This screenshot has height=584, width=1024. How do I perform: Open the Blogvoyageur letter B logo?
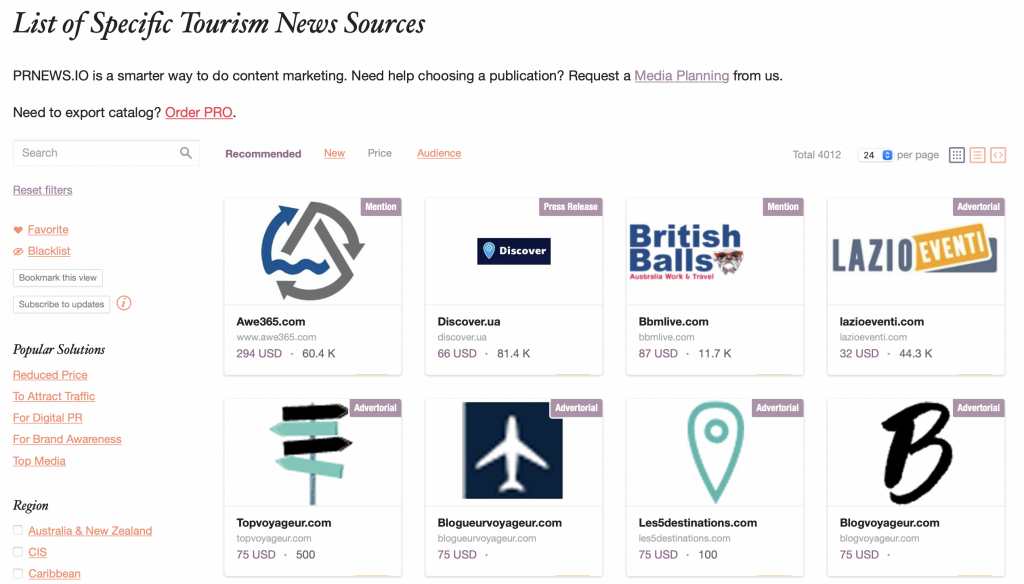point(916,452)
